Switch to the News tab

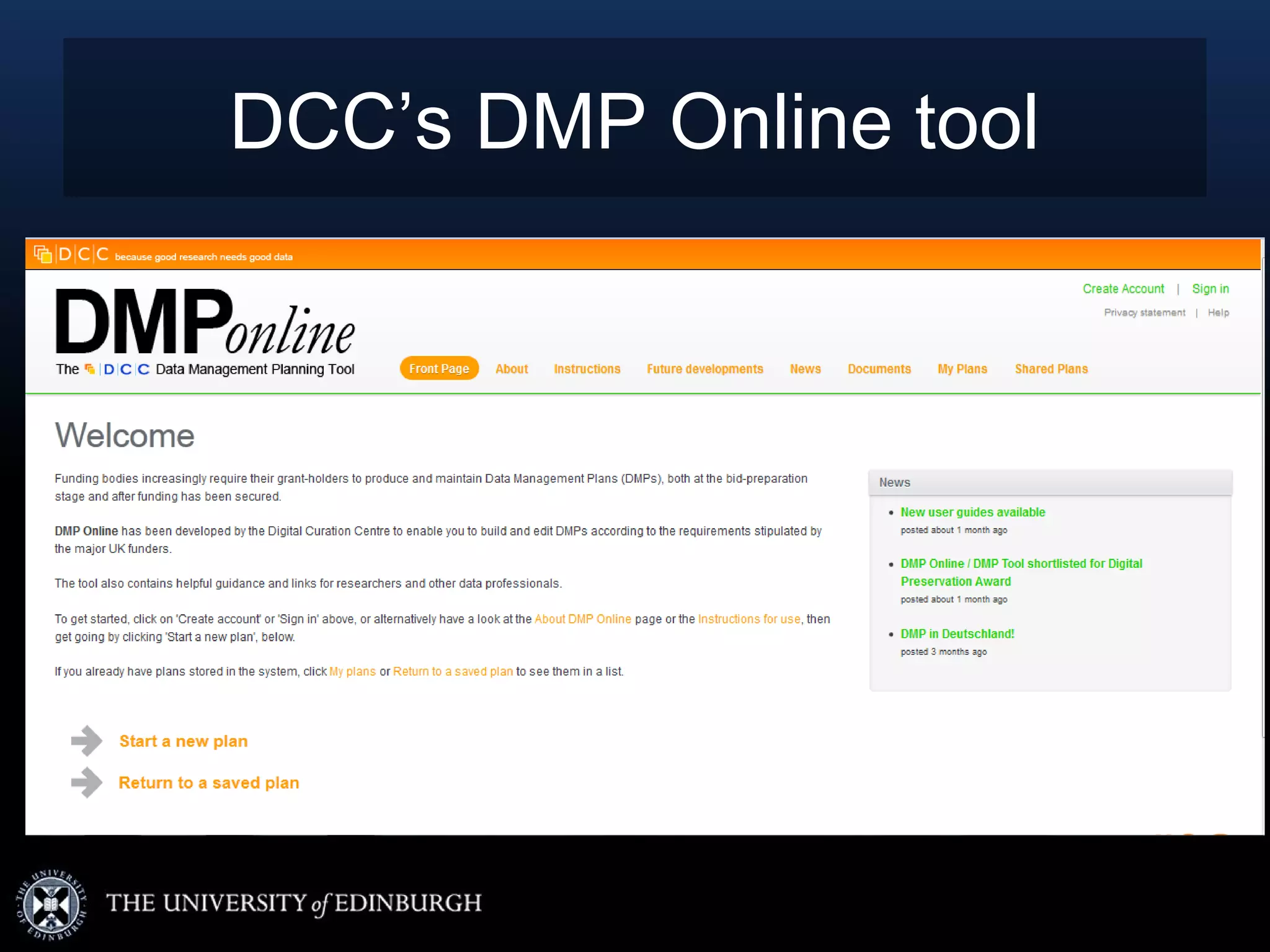tap(806, 369)
